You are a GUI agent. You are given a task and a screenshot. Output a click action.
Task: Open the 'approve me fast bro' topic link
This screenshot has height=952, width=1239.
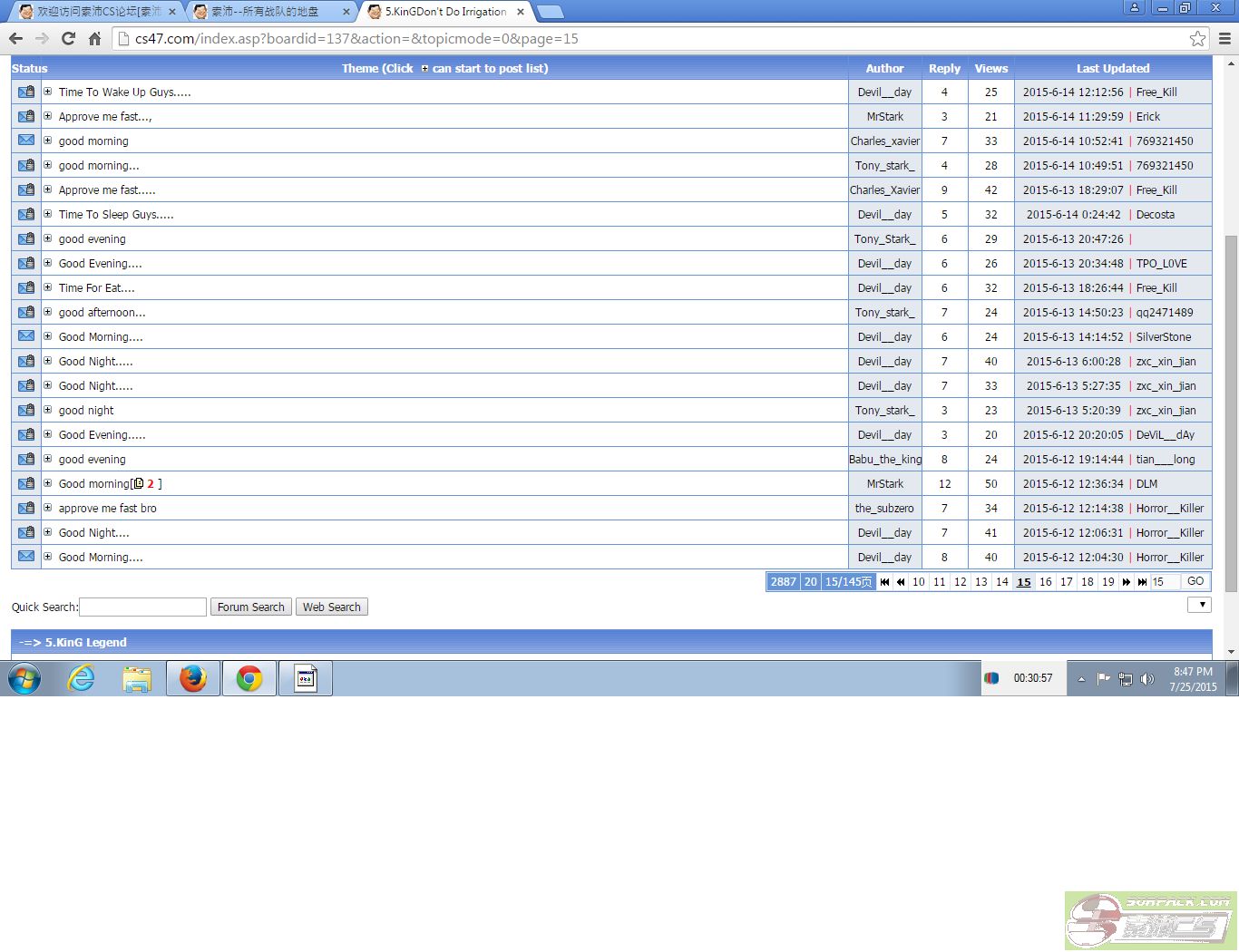[x=107, y=509]
